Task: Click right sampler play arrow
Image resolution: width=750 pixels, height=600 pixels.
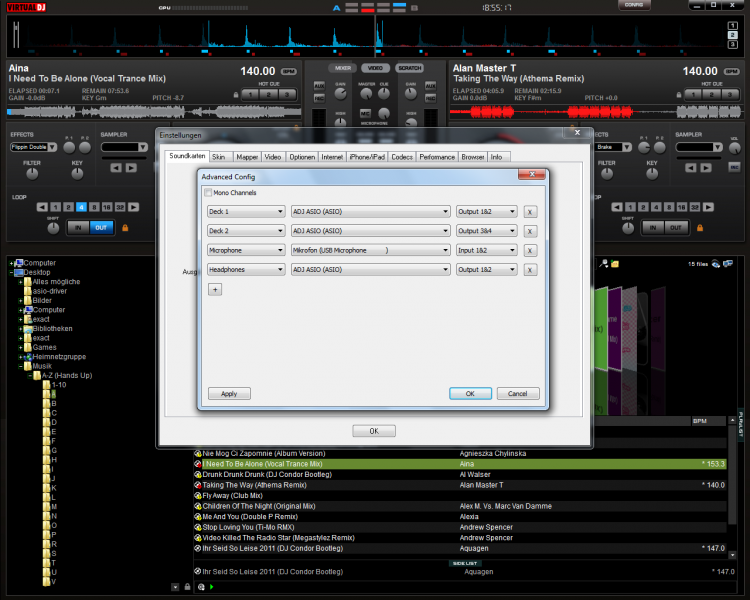Action: [706, 167]
